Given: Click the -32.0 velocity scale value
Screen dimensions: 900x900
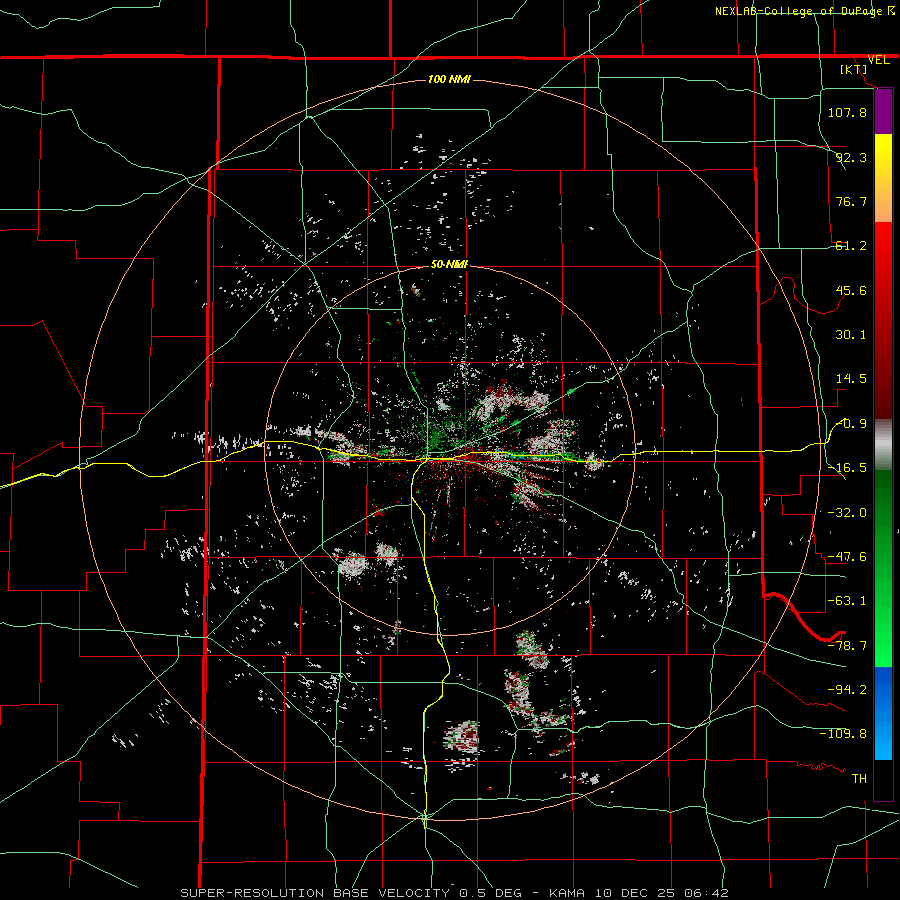Looking at the screenshot, I should point(847,513).
